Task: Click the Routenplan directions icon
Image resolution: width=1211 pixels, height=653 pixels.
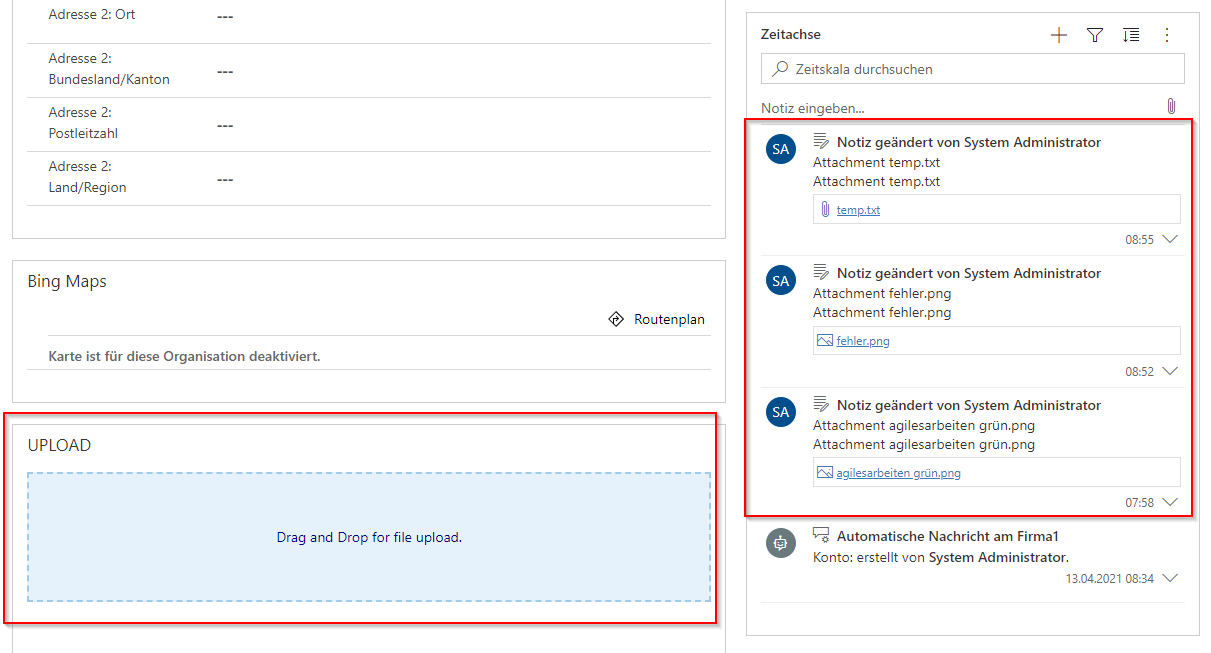Action: [616, 320]
